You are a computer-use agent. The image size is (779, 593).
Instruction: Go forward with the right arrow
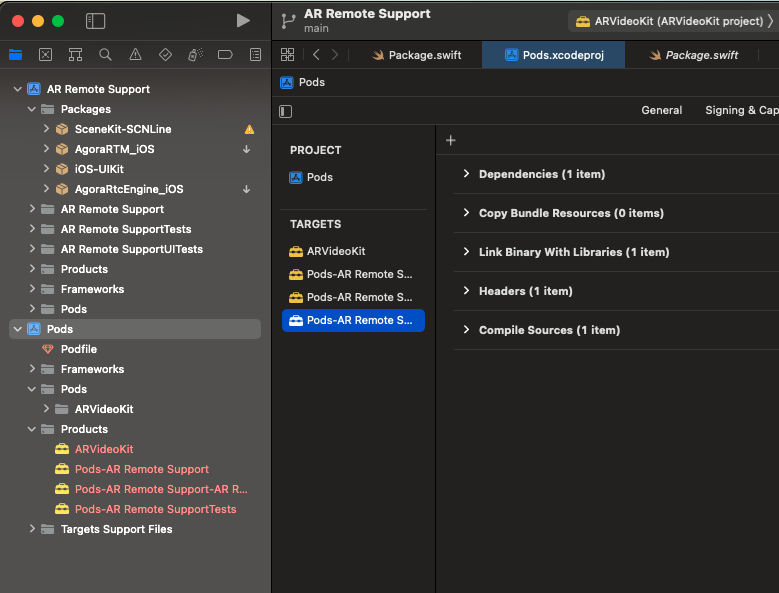335,55
